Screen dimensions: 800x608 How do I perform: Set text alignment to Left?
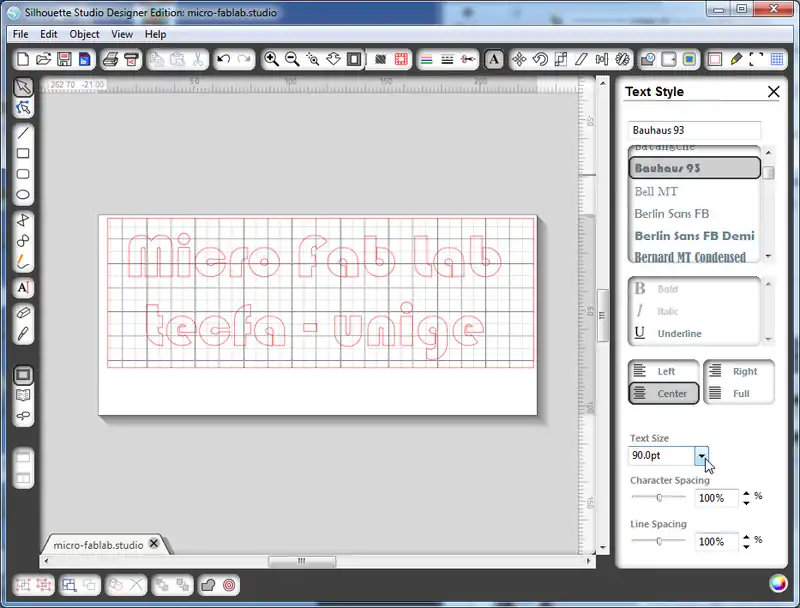pyautogui.click(x=663, y=371)
